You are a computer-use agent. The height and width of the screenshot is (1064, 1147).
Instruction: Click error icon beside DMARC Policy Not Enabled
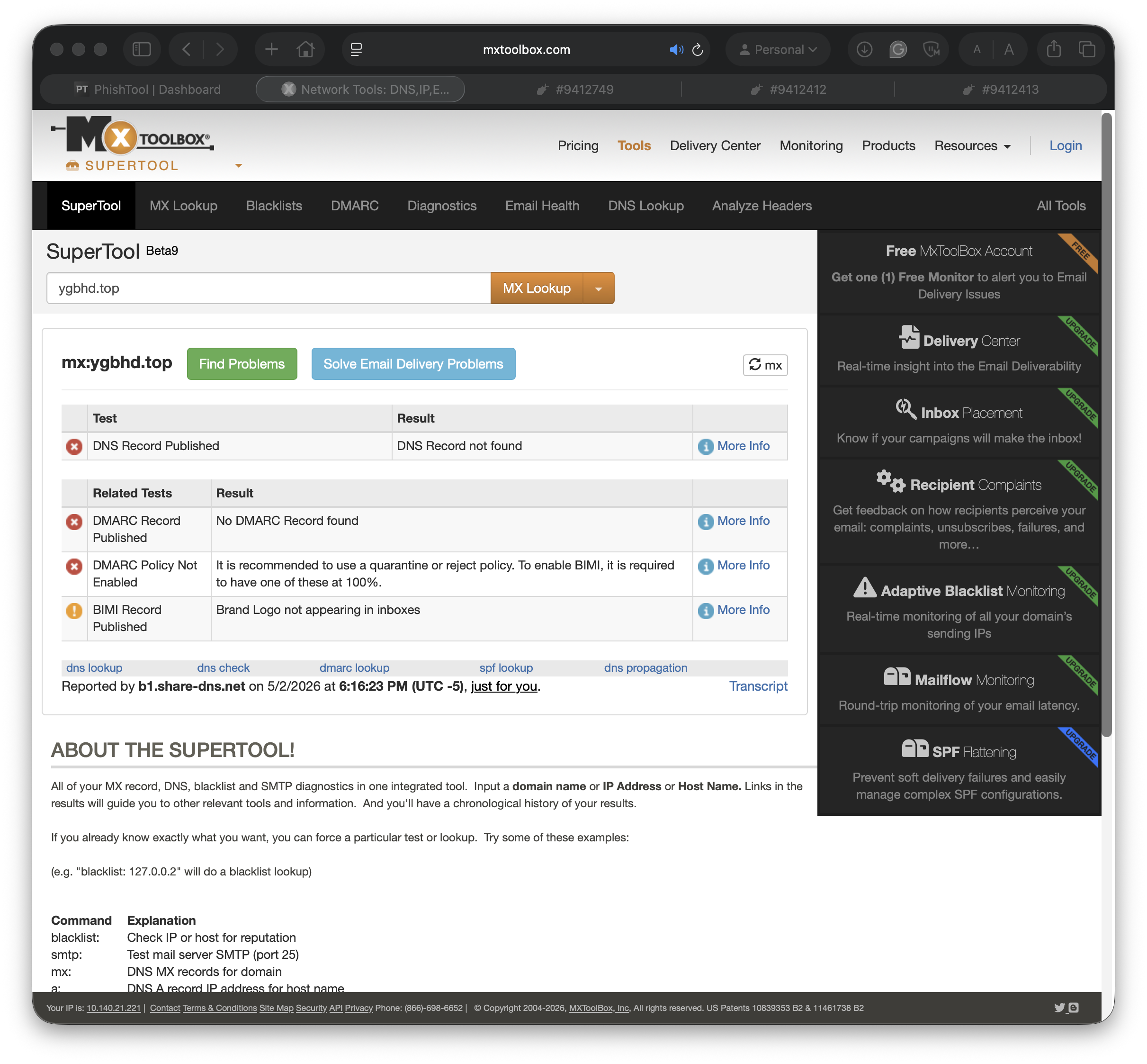[74, 567]
